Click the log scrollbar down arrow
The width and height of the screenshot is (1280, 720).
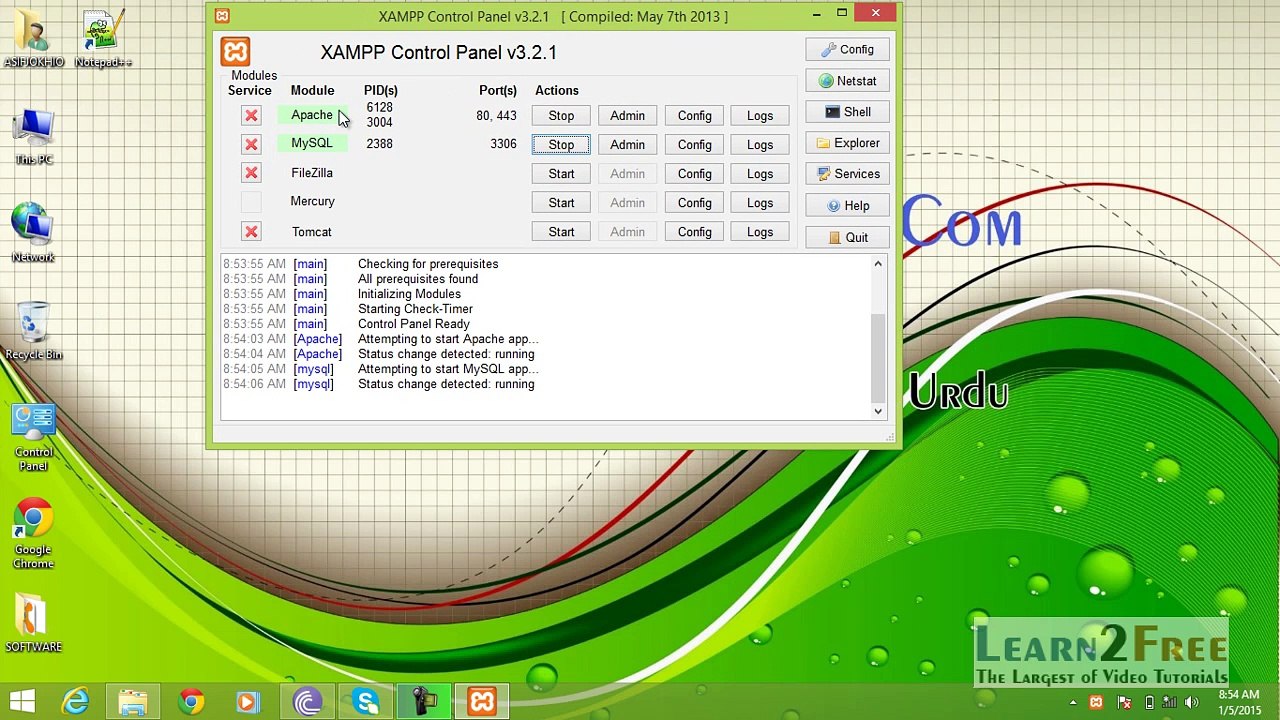pyautogui.click(x=878, y=410)
